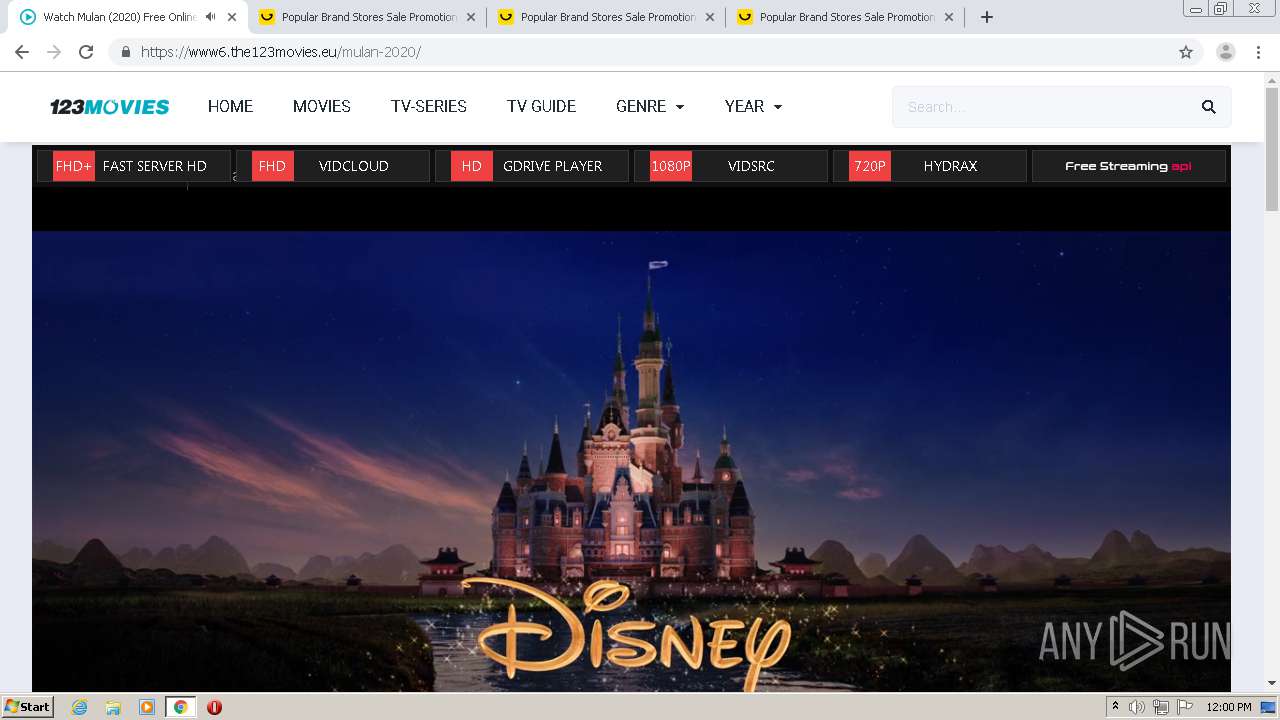
Task: Switch to rightmost Popular Brand Stores tab
Action: (x=846, y=17)
